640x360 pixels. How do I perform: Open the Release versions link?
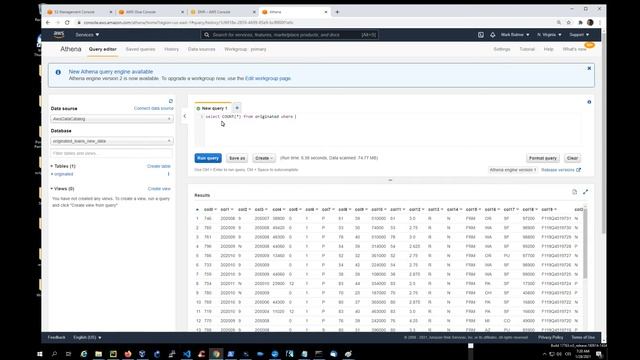[560, 170]
